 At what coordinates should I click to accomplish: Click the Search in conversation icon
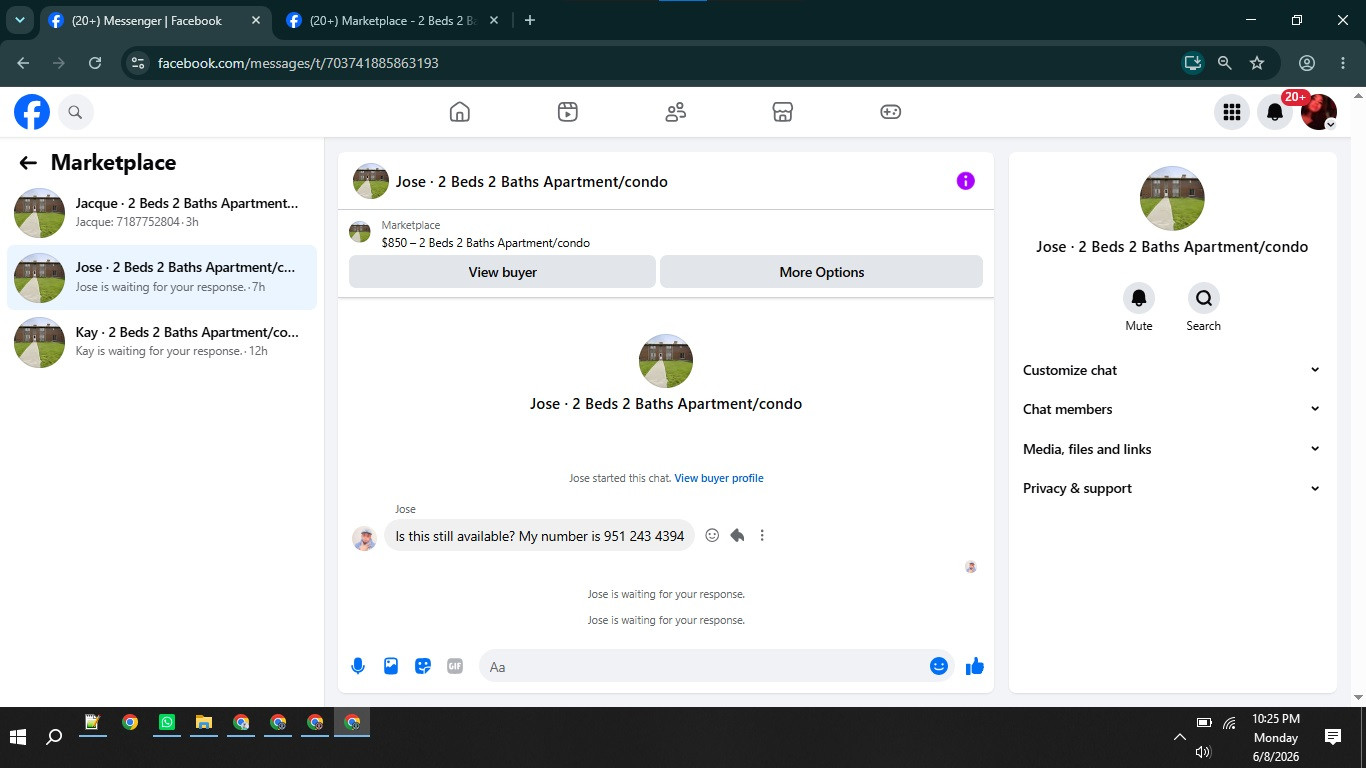pos(1204,298)
